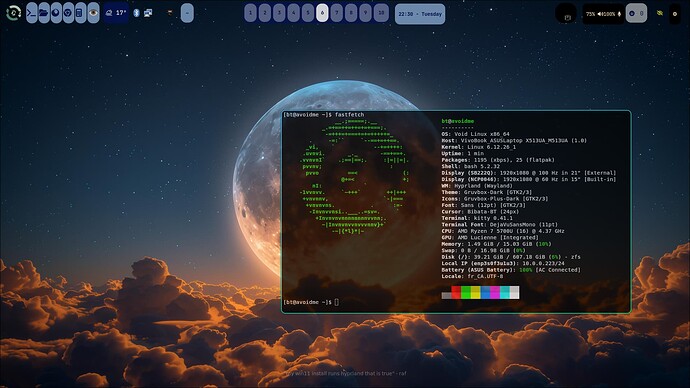Click the 'Terminal: kitty 0.41.1' line
Screen dimensions: 690x388
(477, 218)
